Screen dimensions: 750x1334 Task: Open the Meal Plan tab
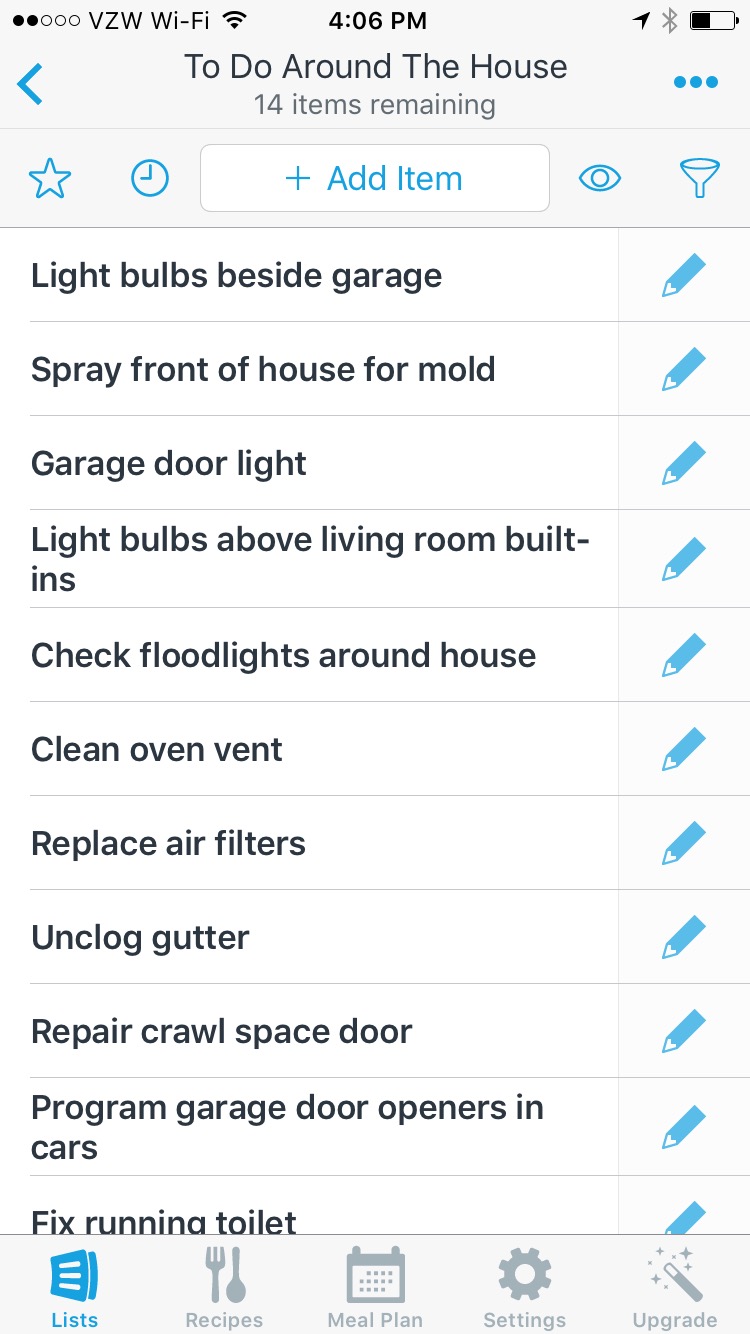[375, 1288]
